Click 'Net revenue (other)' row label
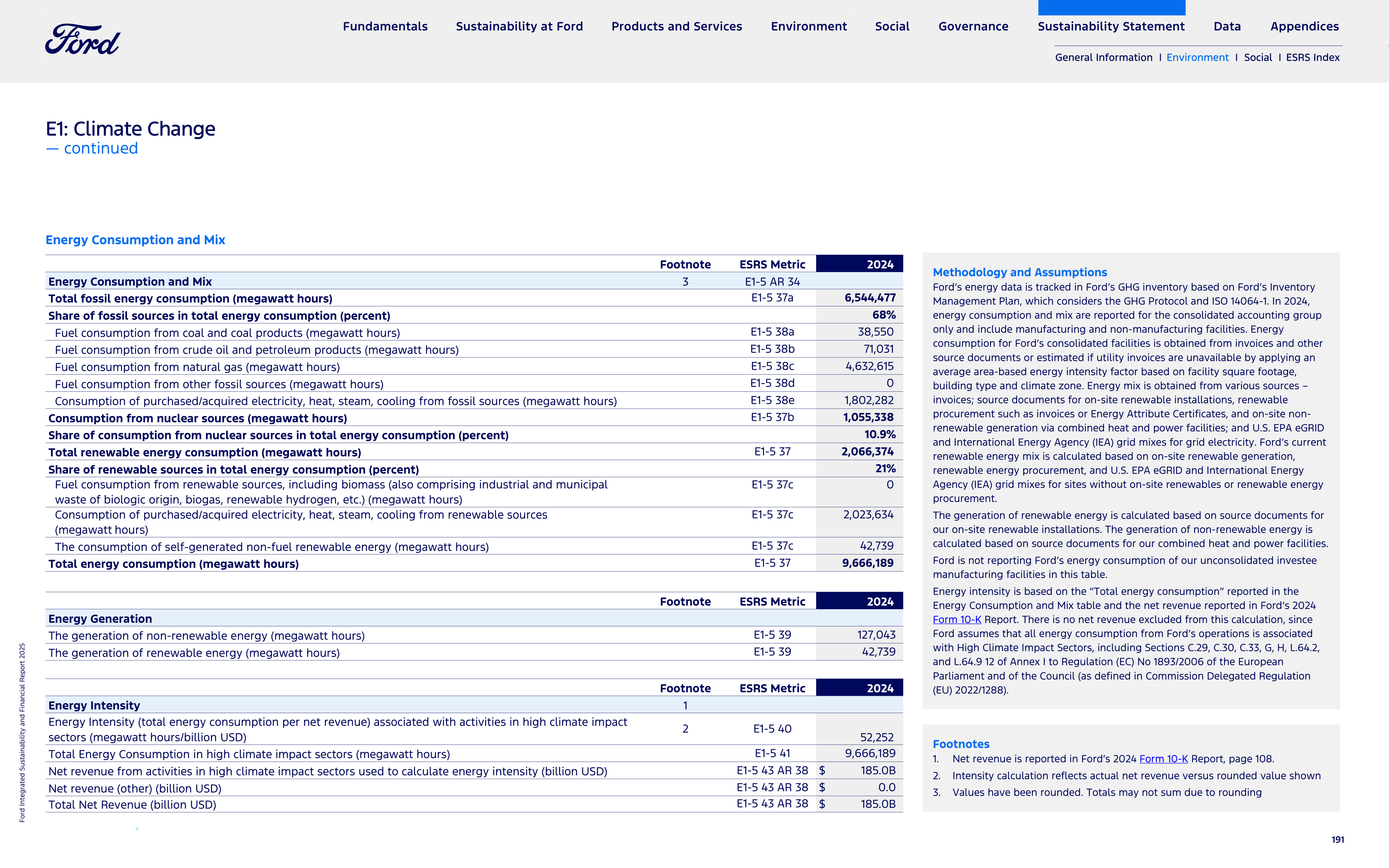Viewport: 1389px width, 868px height. (x=135, y=789)
